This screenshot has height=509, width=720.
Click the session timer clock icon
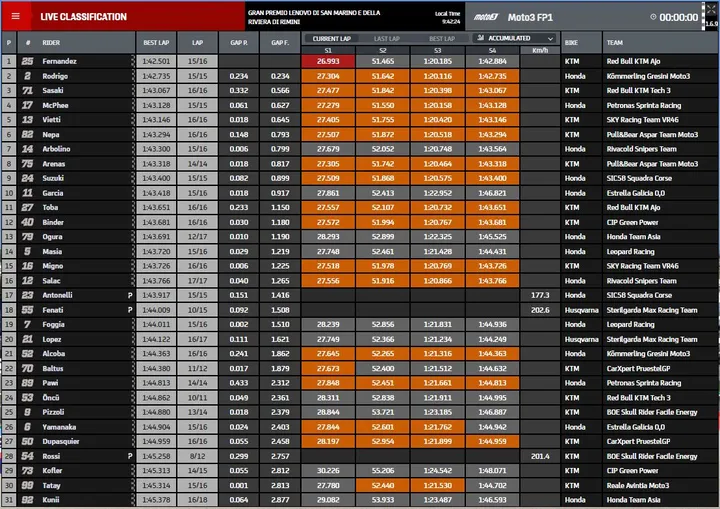[653, 17]
